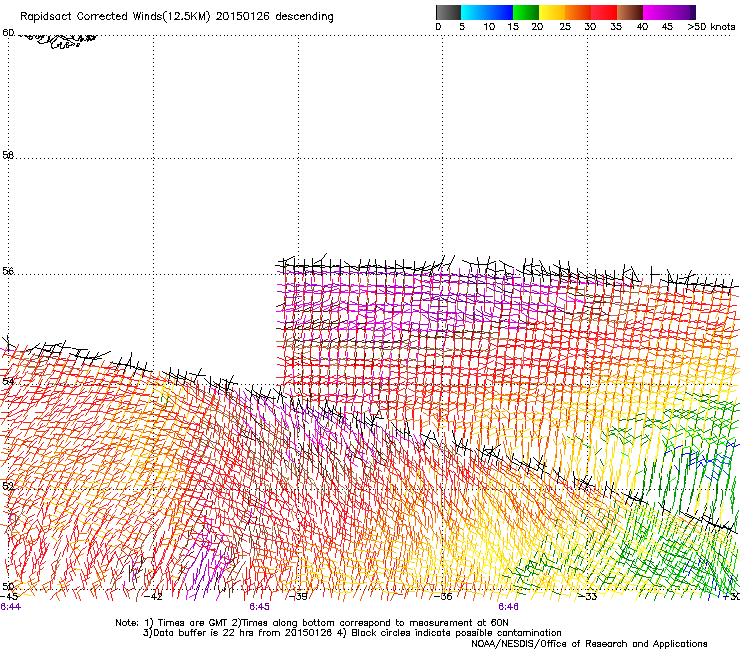Click the coastline outline near 60N top-left
The image size is (740, 650).
click(x=59, y=40)
